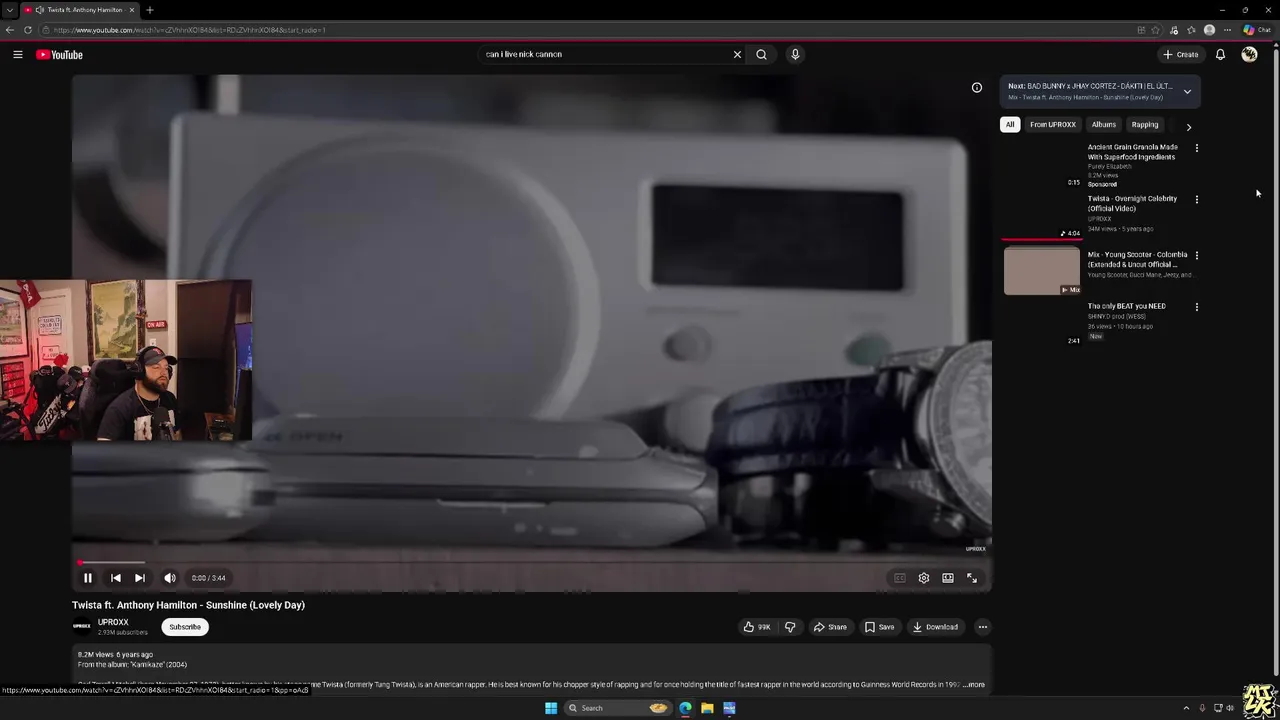Dislike this video

(x=790, y=627)
